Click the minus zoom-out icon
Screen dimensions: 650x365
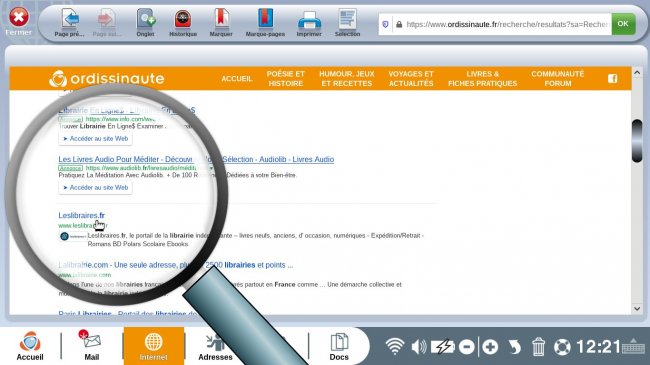(x=467, y=347)
